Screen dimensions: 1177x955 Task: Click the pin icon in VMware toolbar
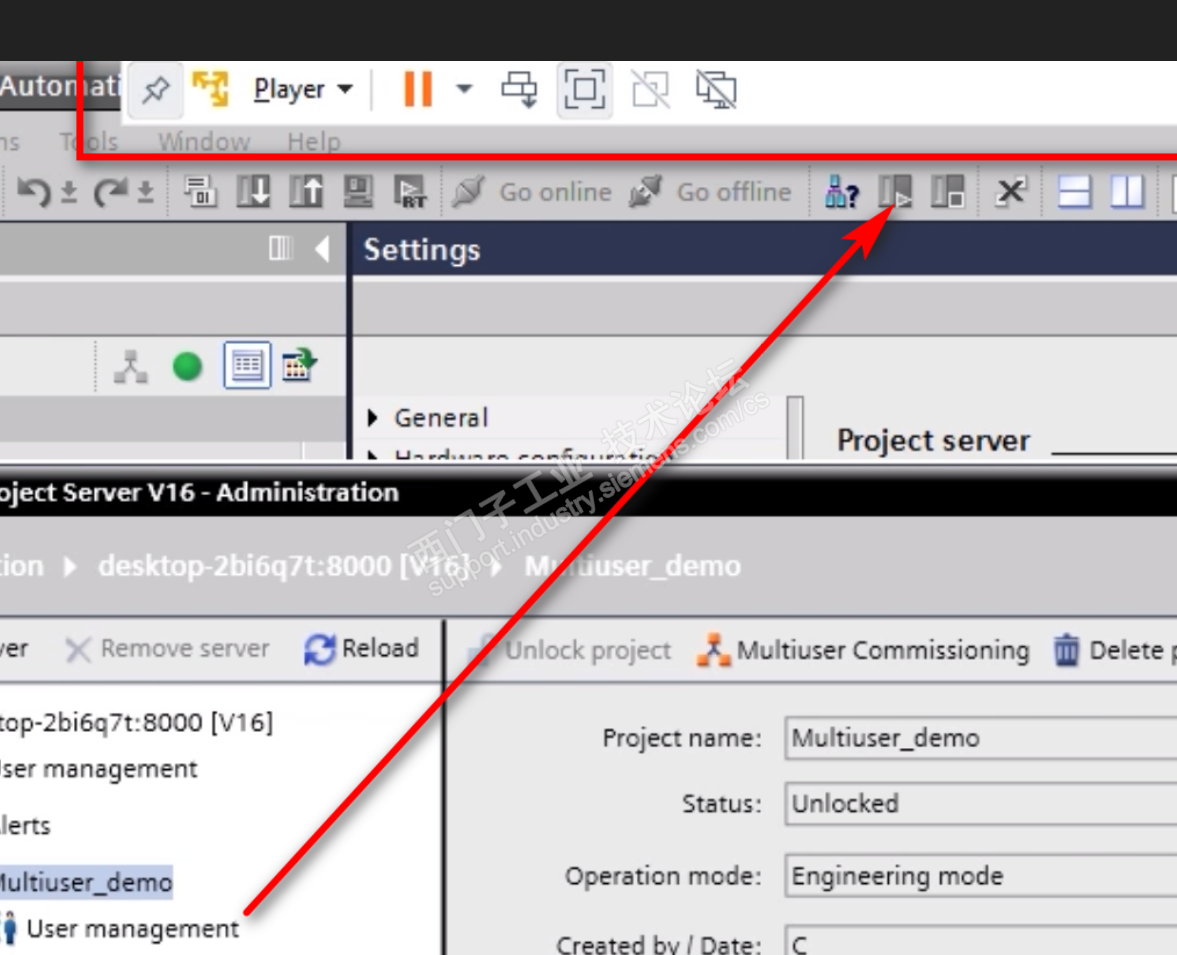pos(155,90)
